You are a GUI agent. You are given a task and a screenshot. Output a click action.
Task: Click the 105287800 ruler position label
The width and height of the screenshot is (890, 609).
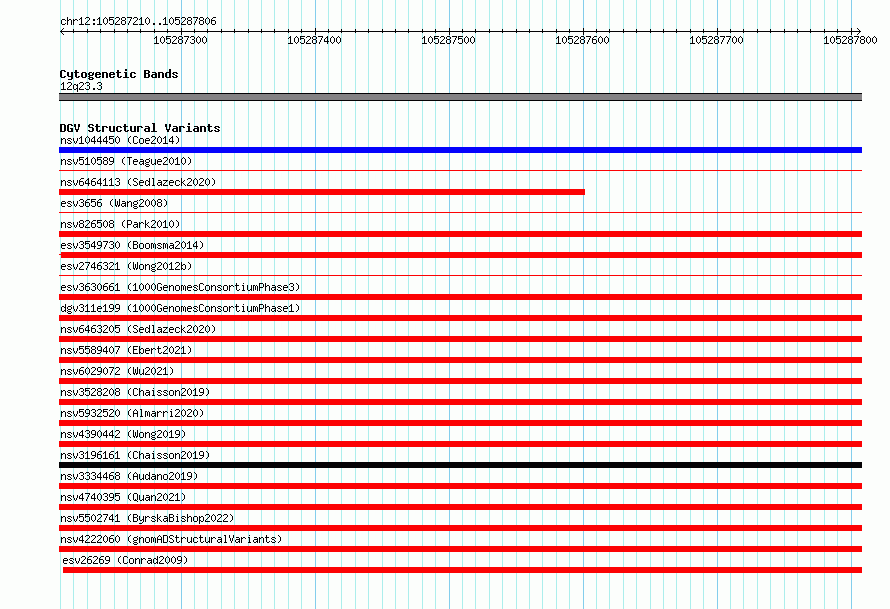(850, 40)
